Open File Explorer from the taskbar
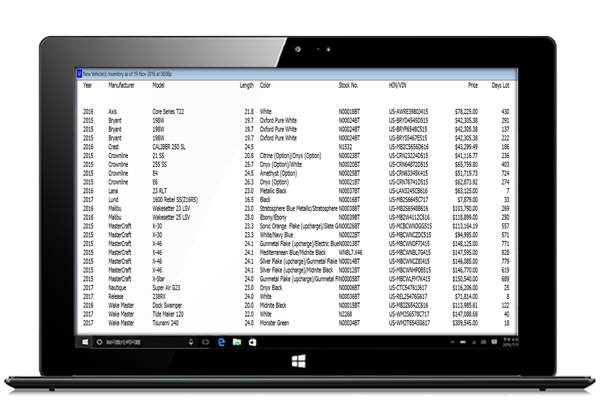Image resolution: width=600 pixels, height=407 pixels. [x=237, y=342]
